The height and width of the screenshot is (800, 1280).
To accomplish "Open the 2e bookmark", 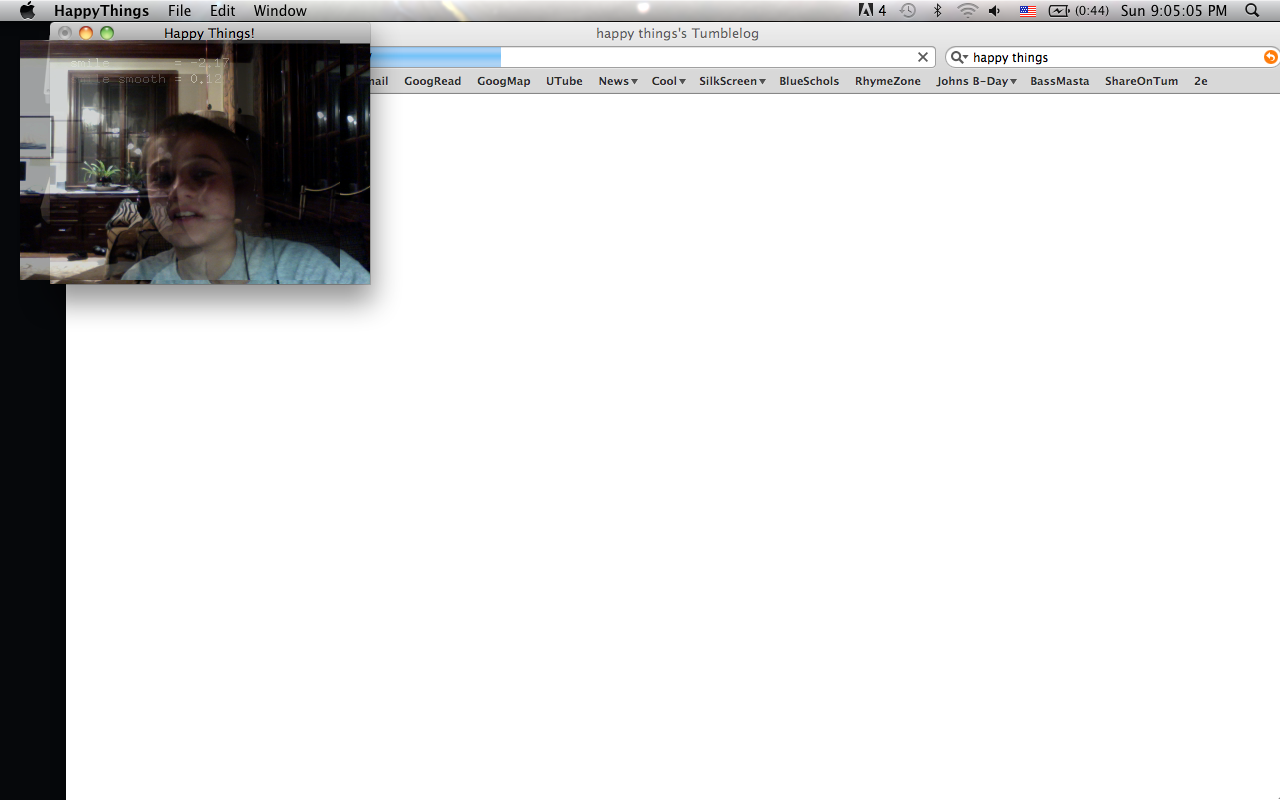I will tap(1201, 81).
